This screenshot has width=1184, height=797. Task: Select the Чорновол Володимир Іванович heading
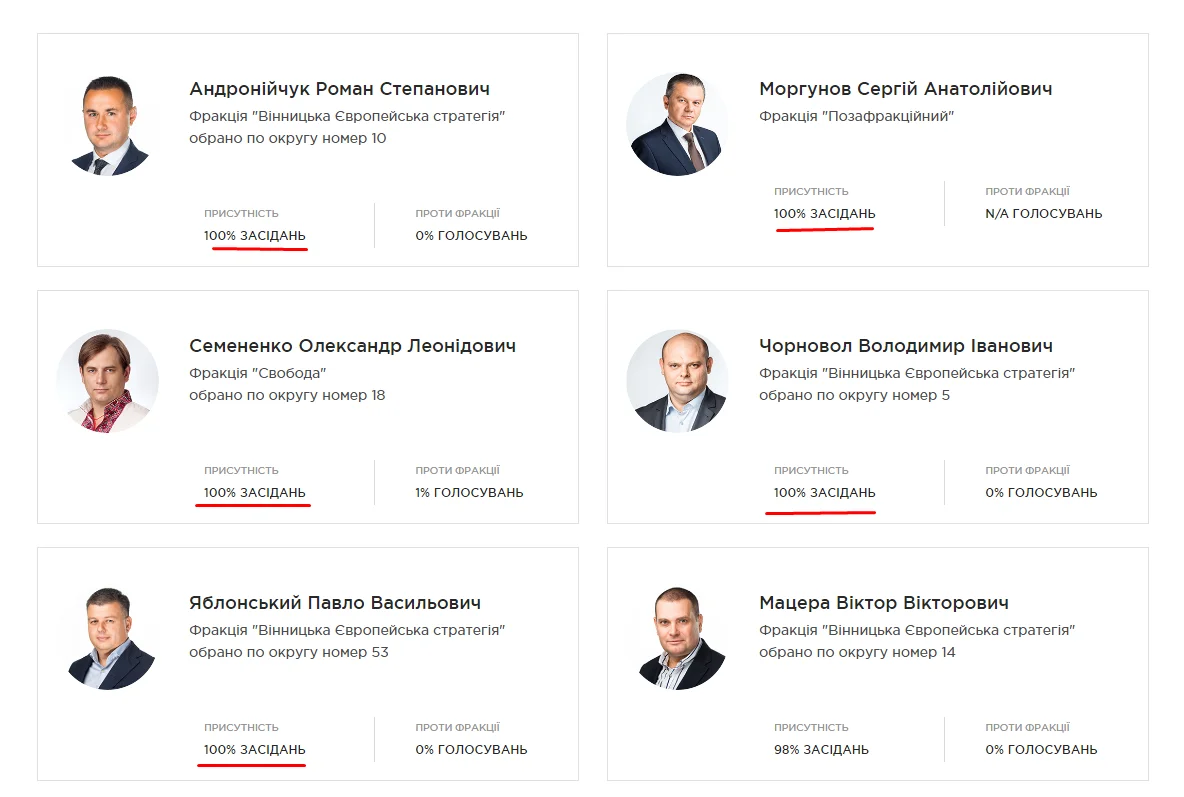pos(905,346)
